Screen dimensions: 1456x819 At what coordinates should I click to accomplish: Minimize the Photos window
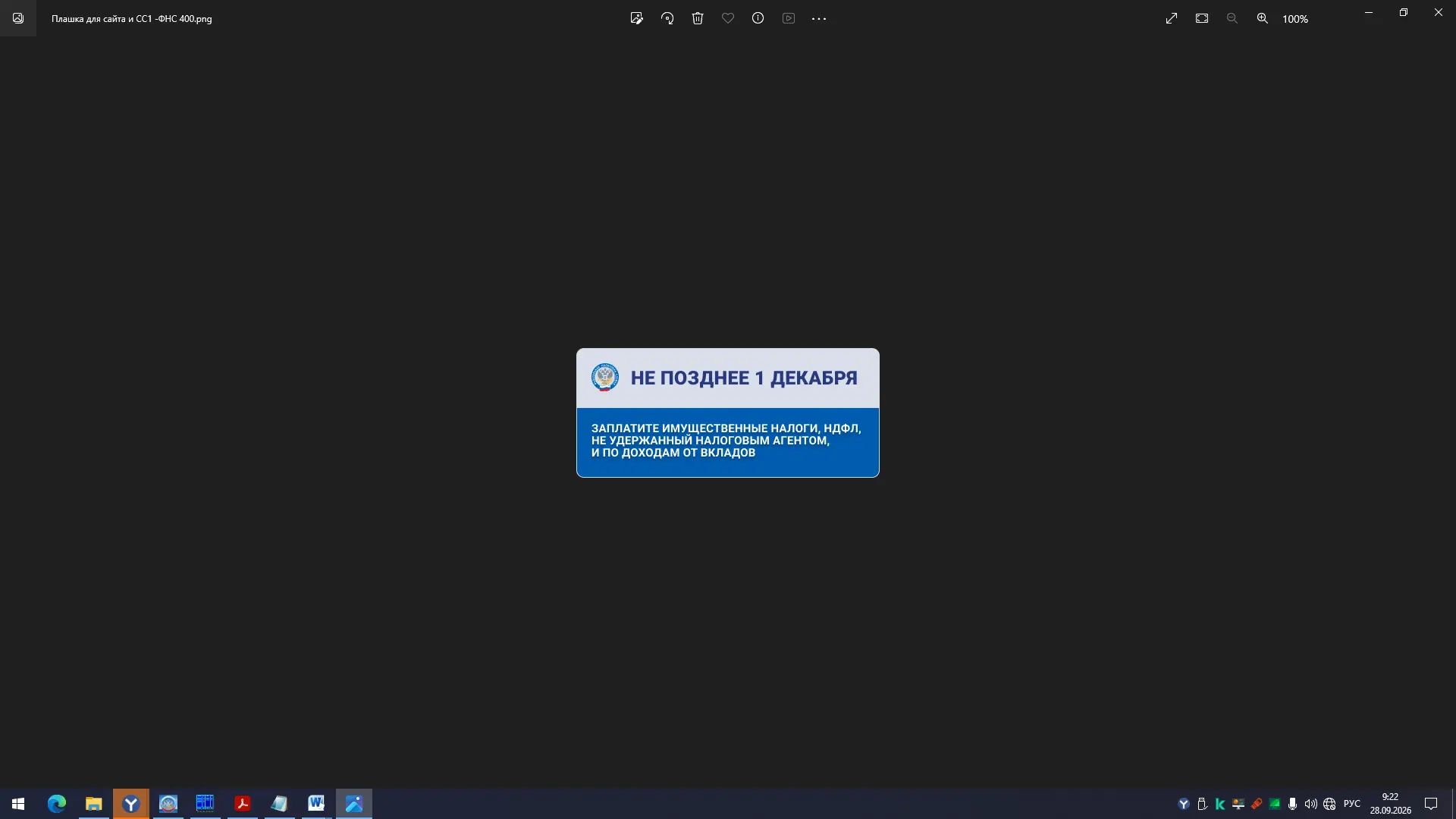click(x=1369, y=12)
